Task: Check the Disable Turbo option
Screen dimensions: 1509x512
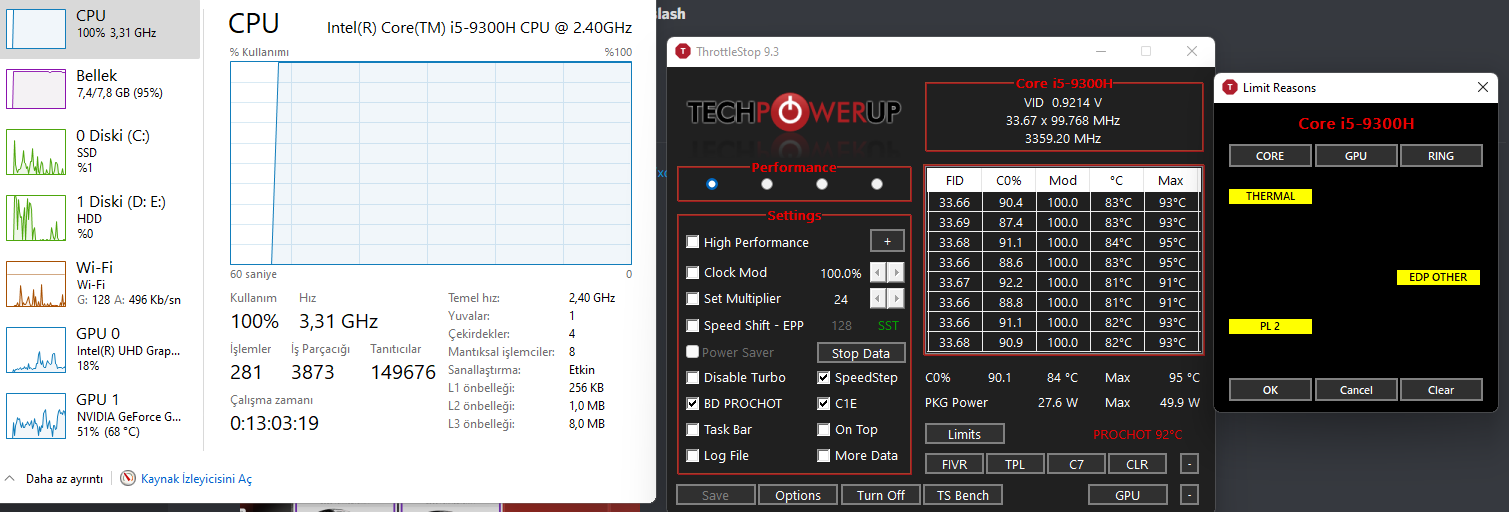Action: pos(693,377)
